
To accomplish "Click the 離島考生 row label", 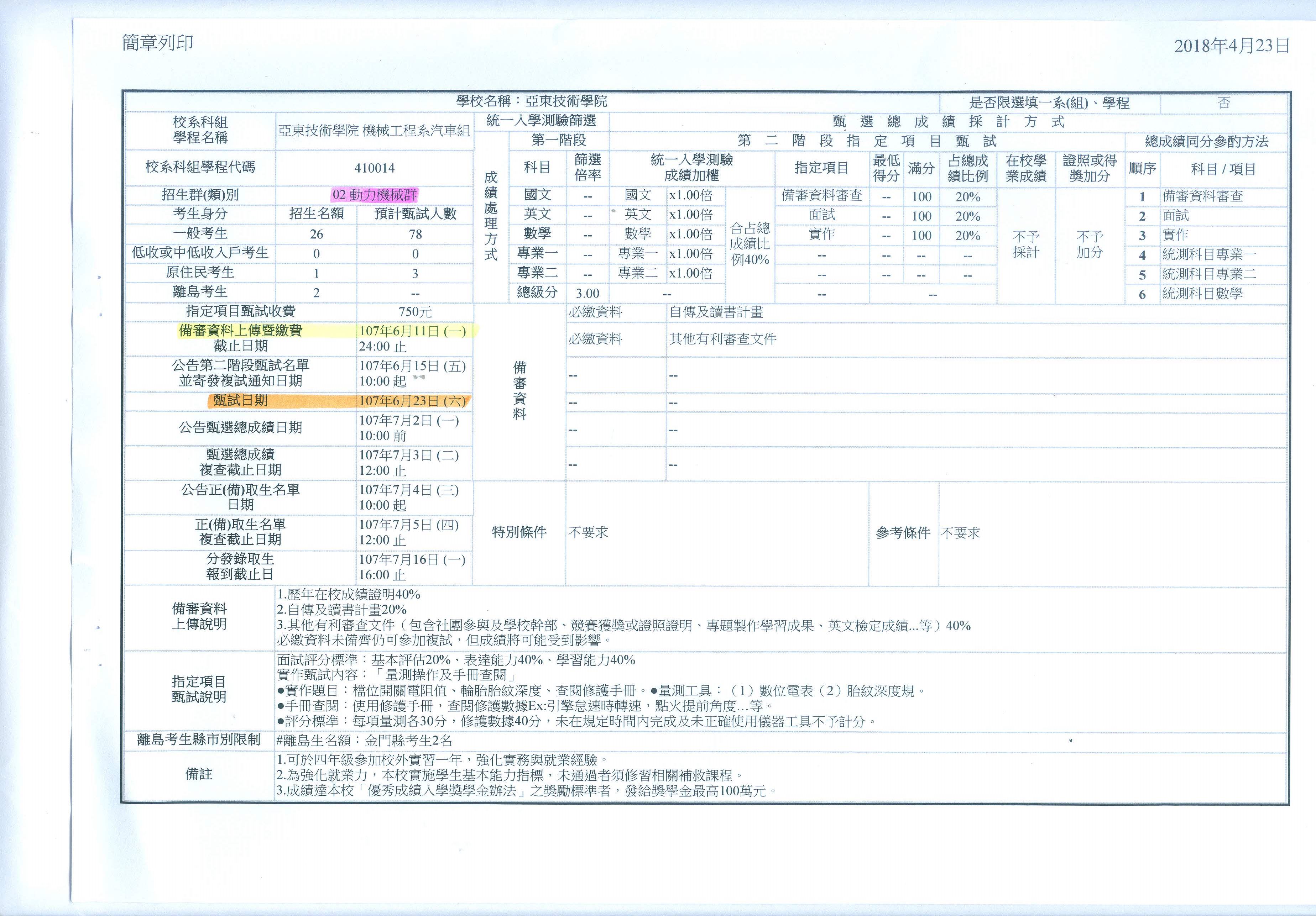I will (x=200, y=291).
